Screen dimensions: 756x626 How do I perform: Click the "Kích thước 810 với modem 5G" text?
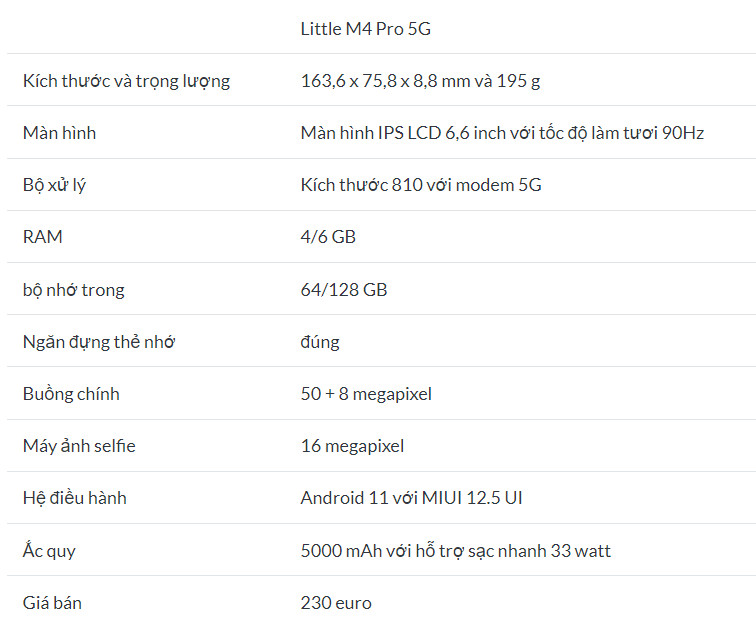pyautogui.click(x=421, y=185)
